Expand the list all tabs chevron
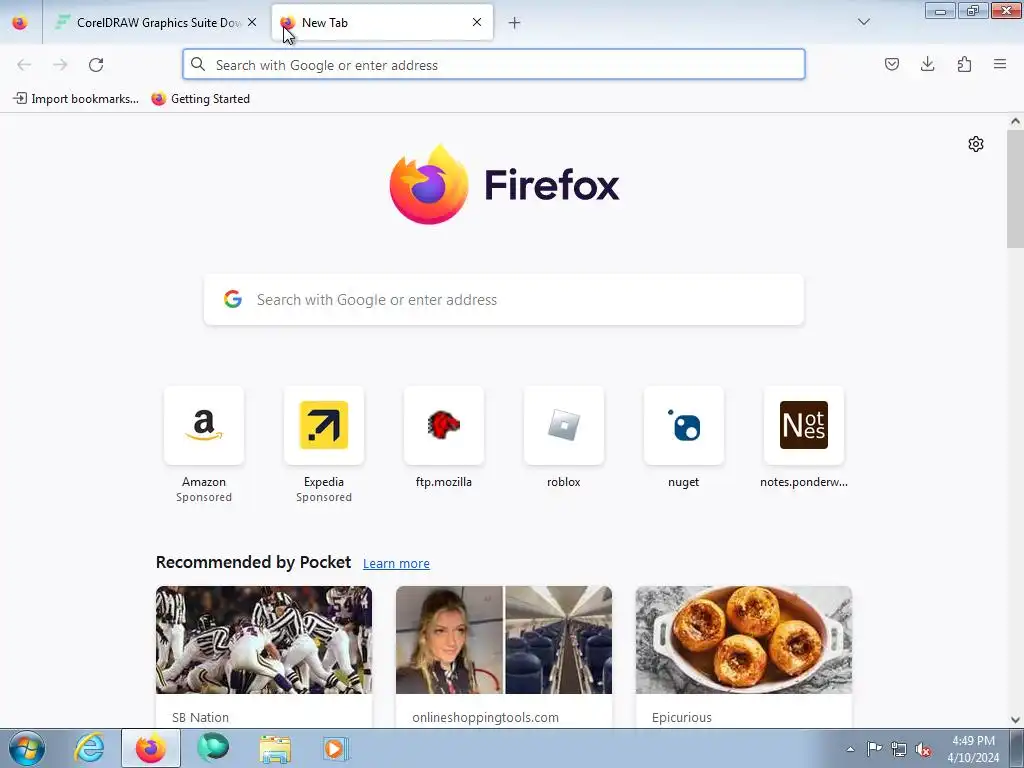Image resolution: width=1024 pixels, height=768 pixels. (x=863, y=22)
